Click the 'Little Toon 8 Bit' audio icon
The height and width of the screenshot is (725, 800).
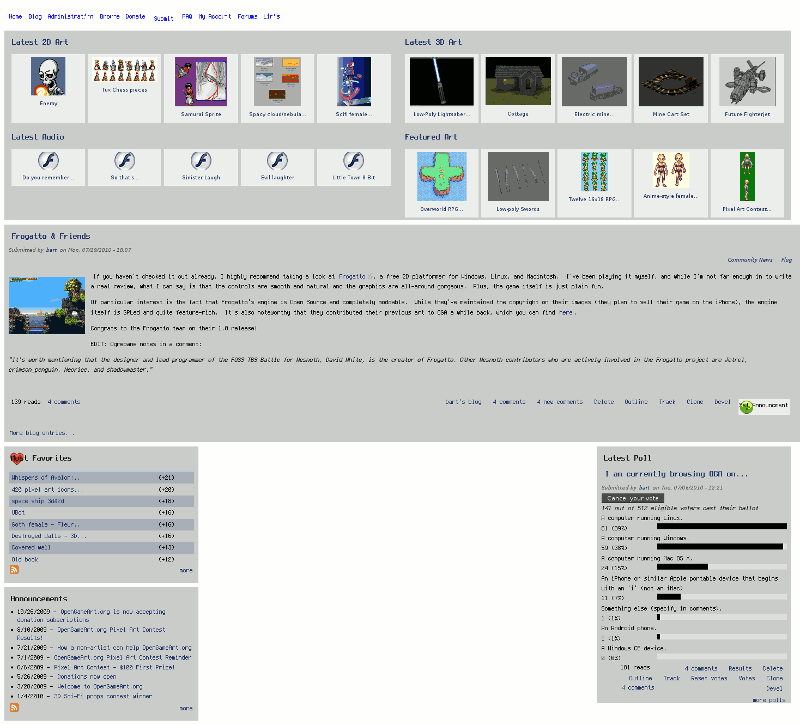(352, 162)
